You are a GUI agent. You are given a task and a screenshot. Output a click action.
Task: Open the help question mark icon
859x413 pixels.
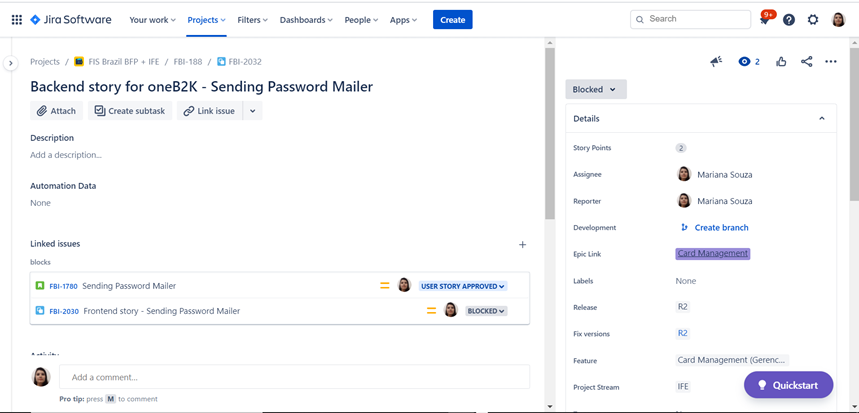[x=789, y=20]
